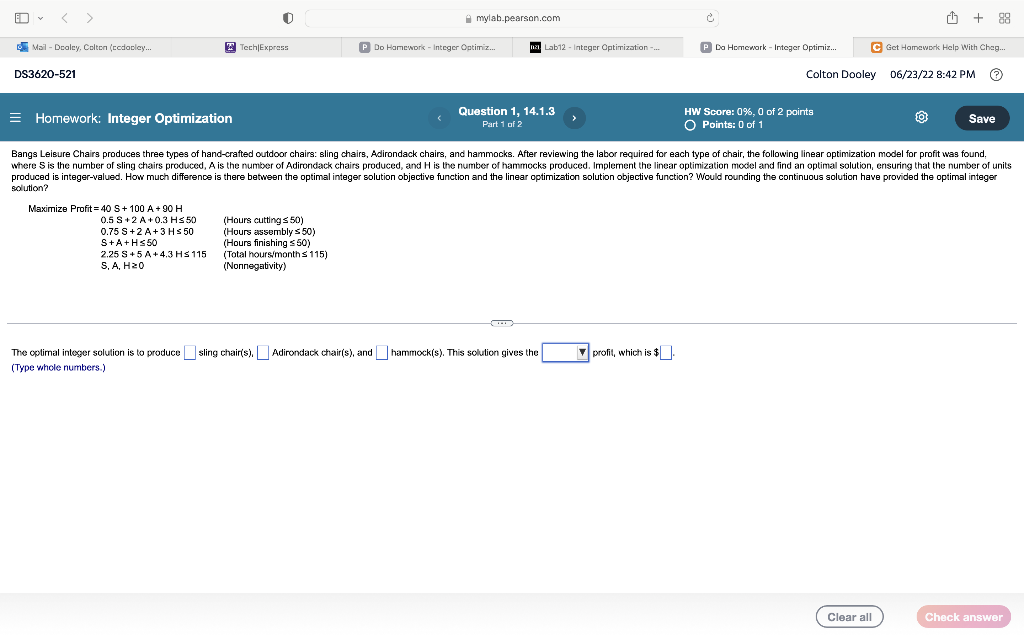Open the profit type dropdown

click(x=566, y=353)
